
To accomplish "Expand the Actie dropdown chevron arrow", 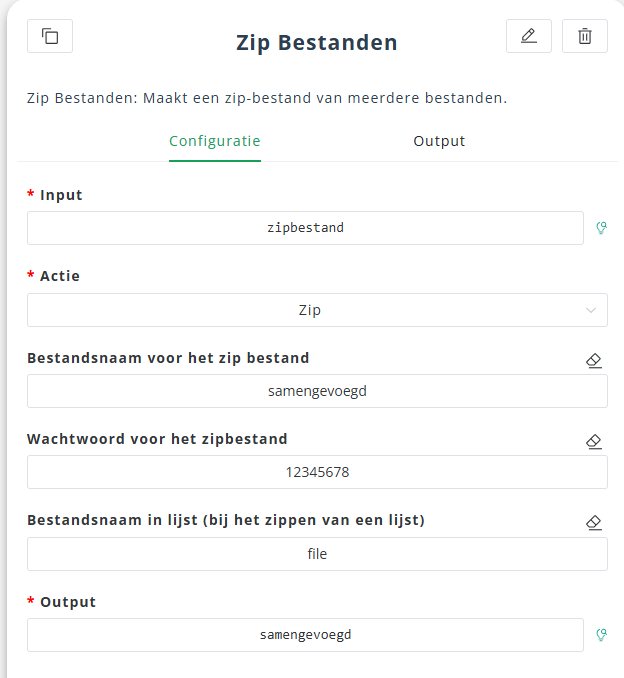I will (590, 310).
